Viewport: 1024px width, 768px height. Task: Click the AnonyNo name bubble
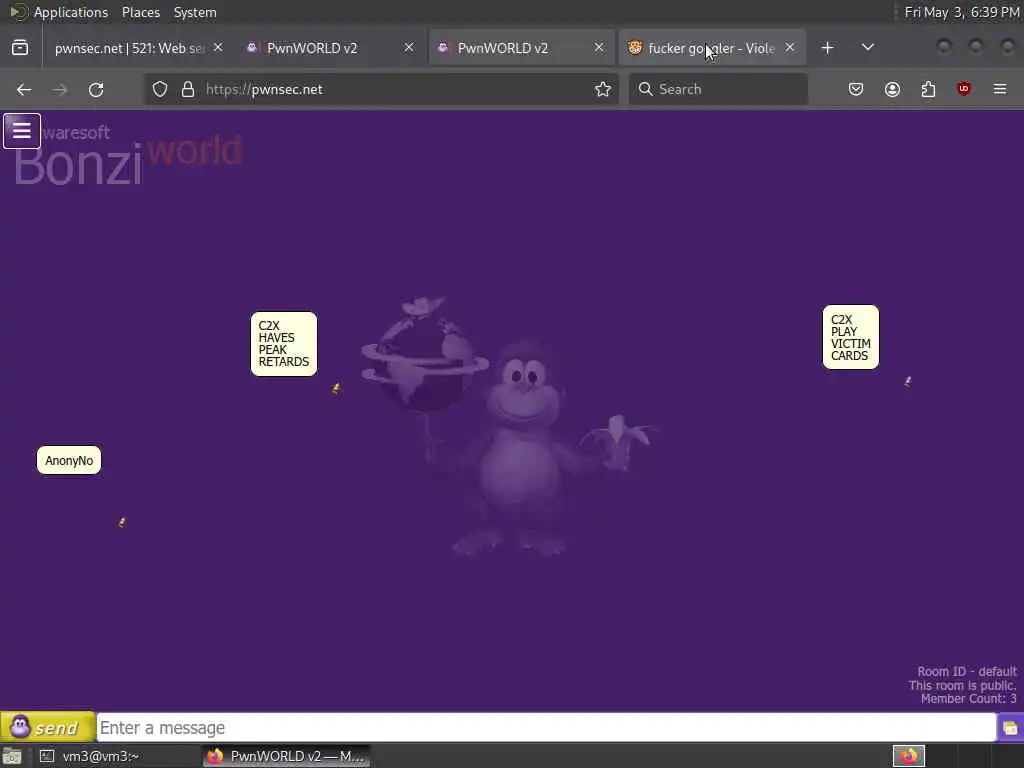pyautogui.click(x=69, y=460)
